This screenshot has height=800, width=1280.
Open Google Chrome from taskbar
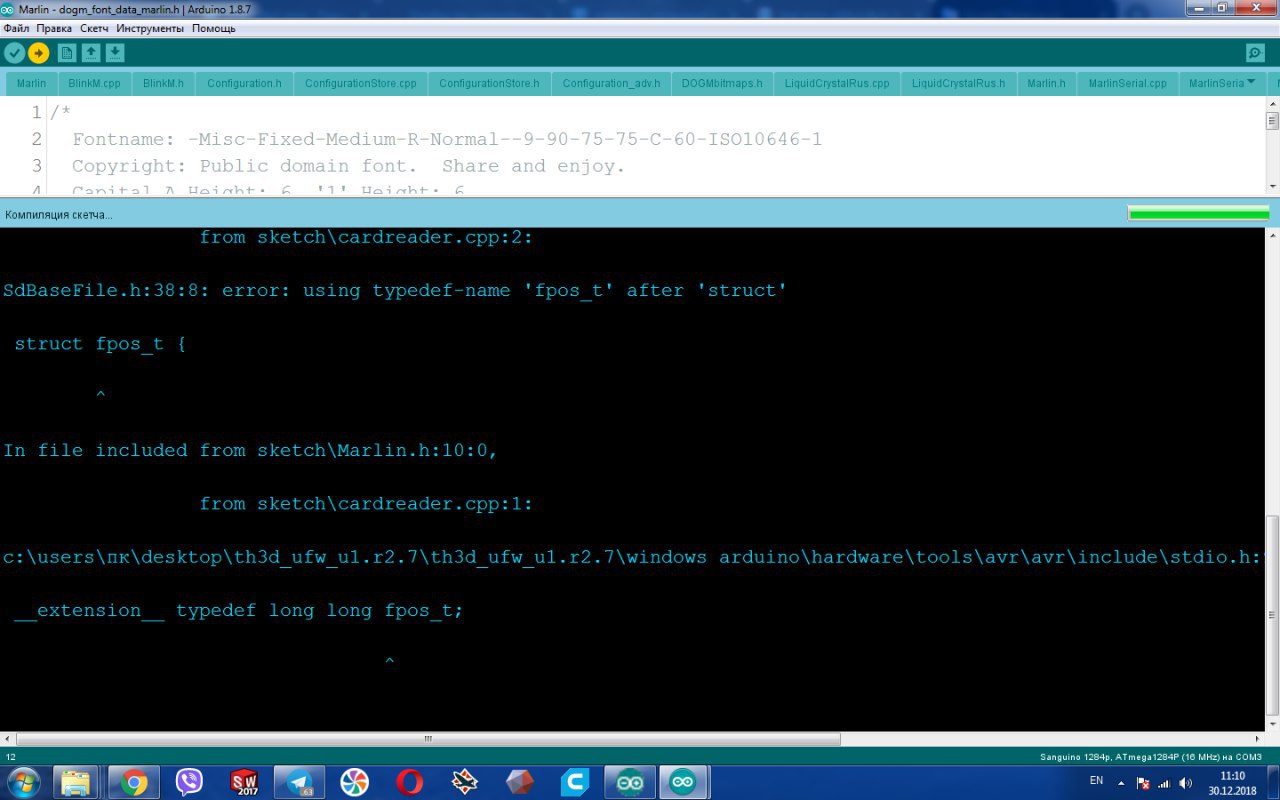pos(134,782)
